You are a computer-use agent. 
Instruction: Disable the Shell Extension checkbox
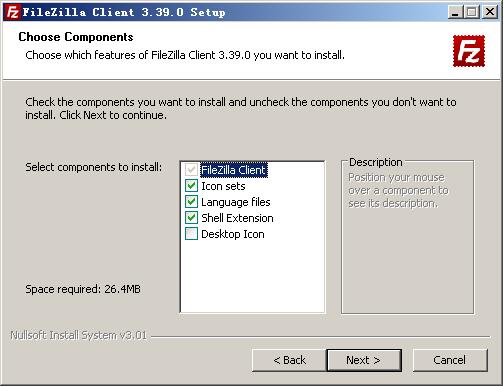click(x=191, y=218)
